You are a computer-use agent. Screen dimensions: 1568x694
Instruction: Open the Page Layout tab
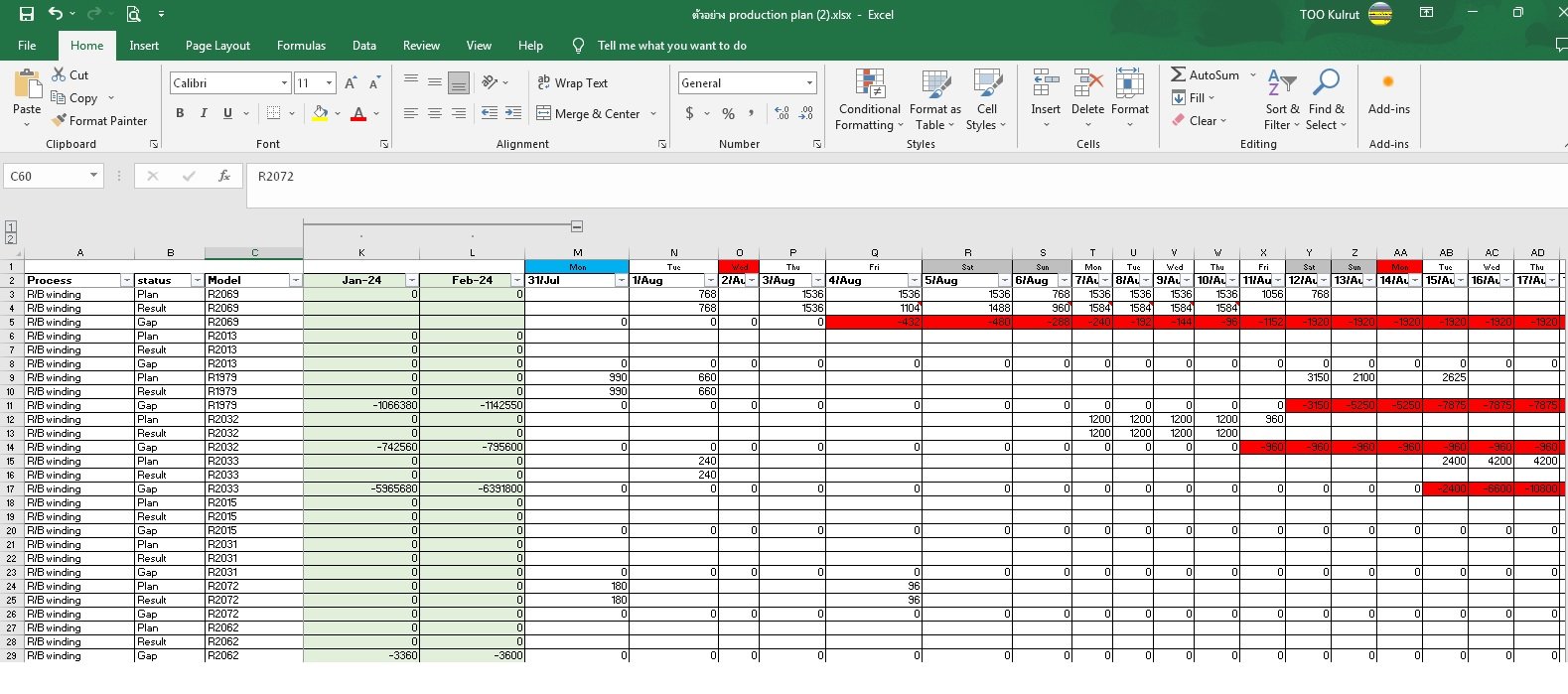pyautogui.click(x=217, y=46)
